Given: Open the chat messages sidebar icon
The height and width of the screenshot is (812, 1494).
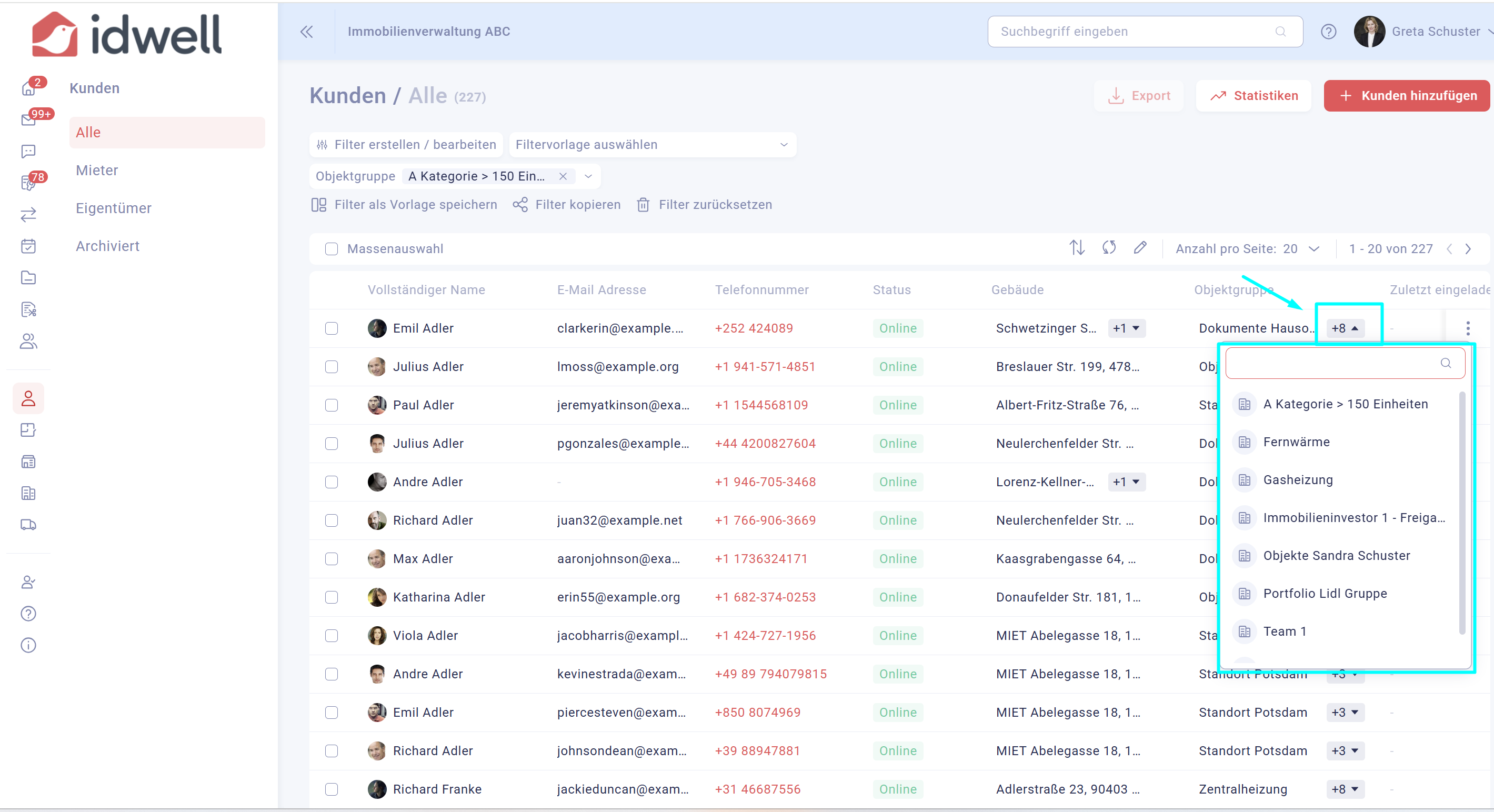Looking at the screenshot, I should click(28, 152).
